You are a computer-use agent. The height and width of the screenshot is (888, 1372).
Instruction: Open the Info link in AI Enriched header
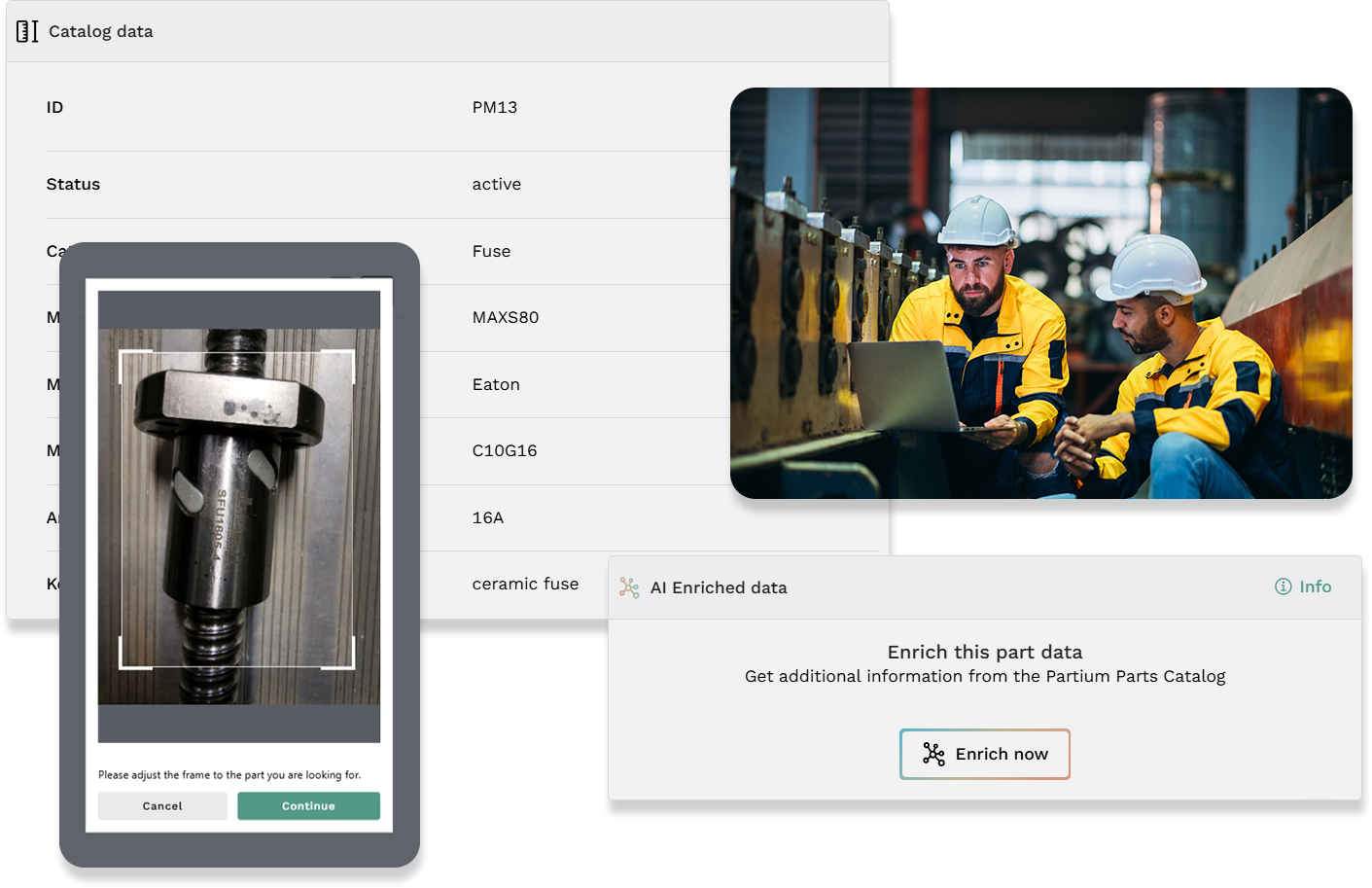click(1303, 586)
